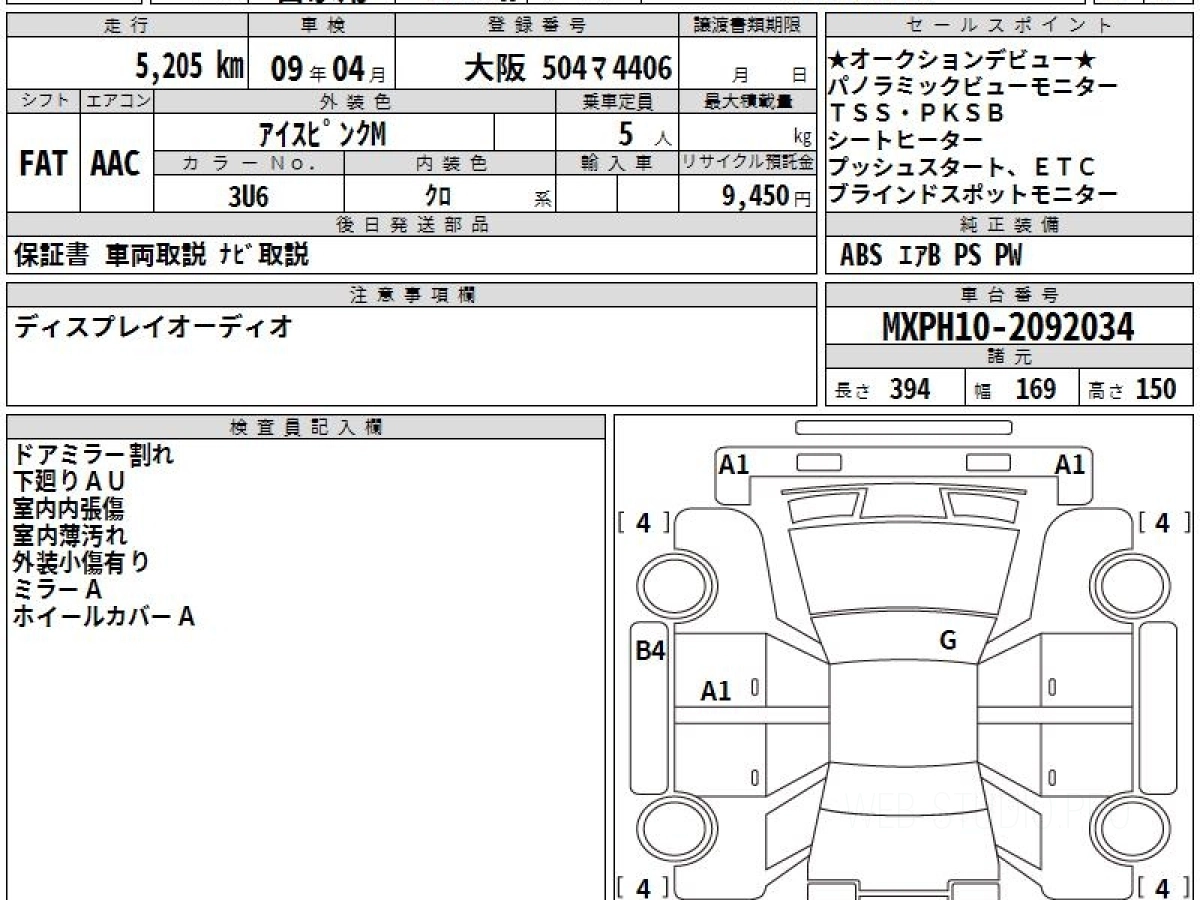Image resolution: width=1200 pixels, height=900 pixels.
Task: Click the lower-left wheel circle in the diagram
Action: tap(668, 830)
